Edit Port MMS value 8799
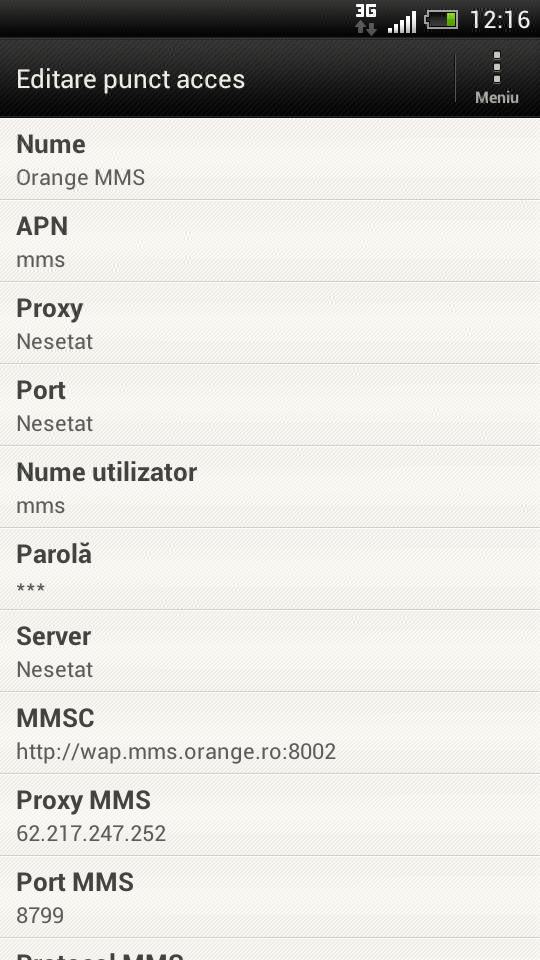Viewport: 540px width, 960px height. [270, 898]
